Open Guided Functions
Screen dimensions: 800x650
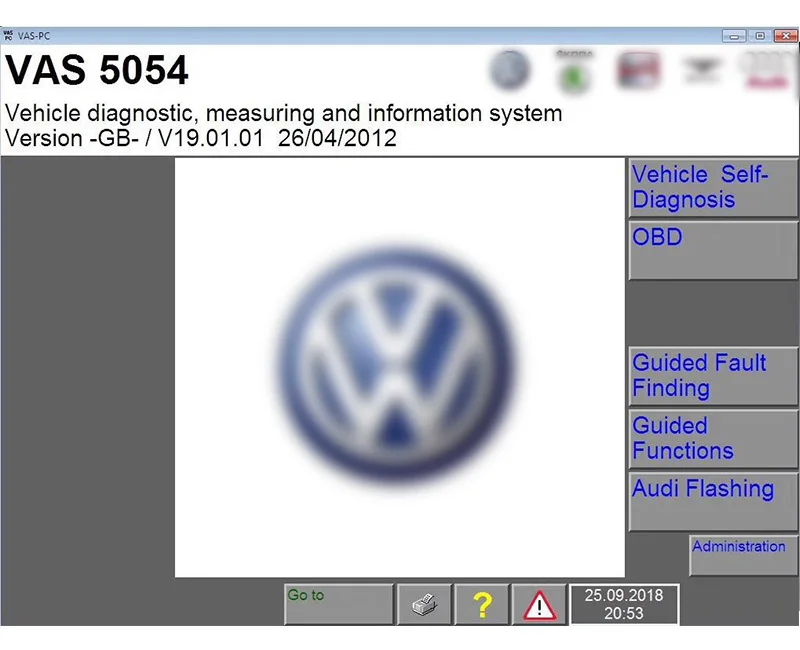tap(713, 439)
